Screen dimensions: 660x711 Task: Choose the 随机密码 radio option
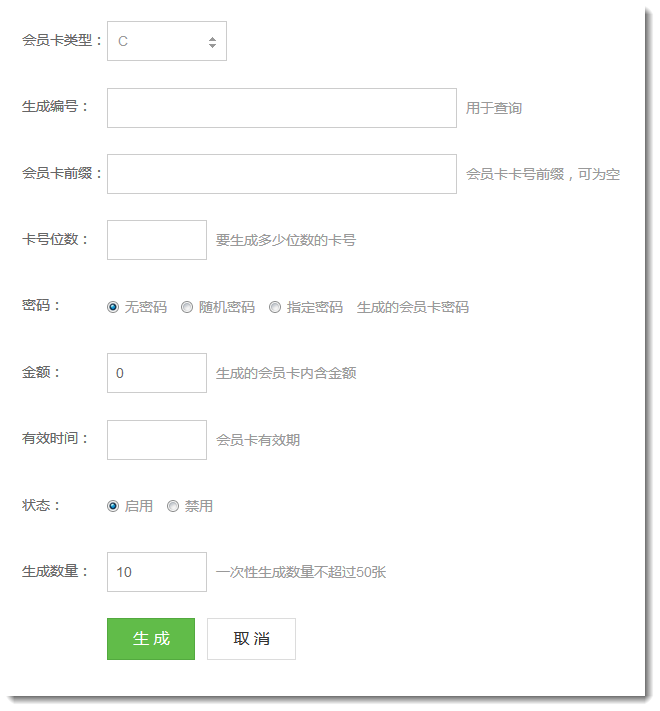tap(187, 307)
